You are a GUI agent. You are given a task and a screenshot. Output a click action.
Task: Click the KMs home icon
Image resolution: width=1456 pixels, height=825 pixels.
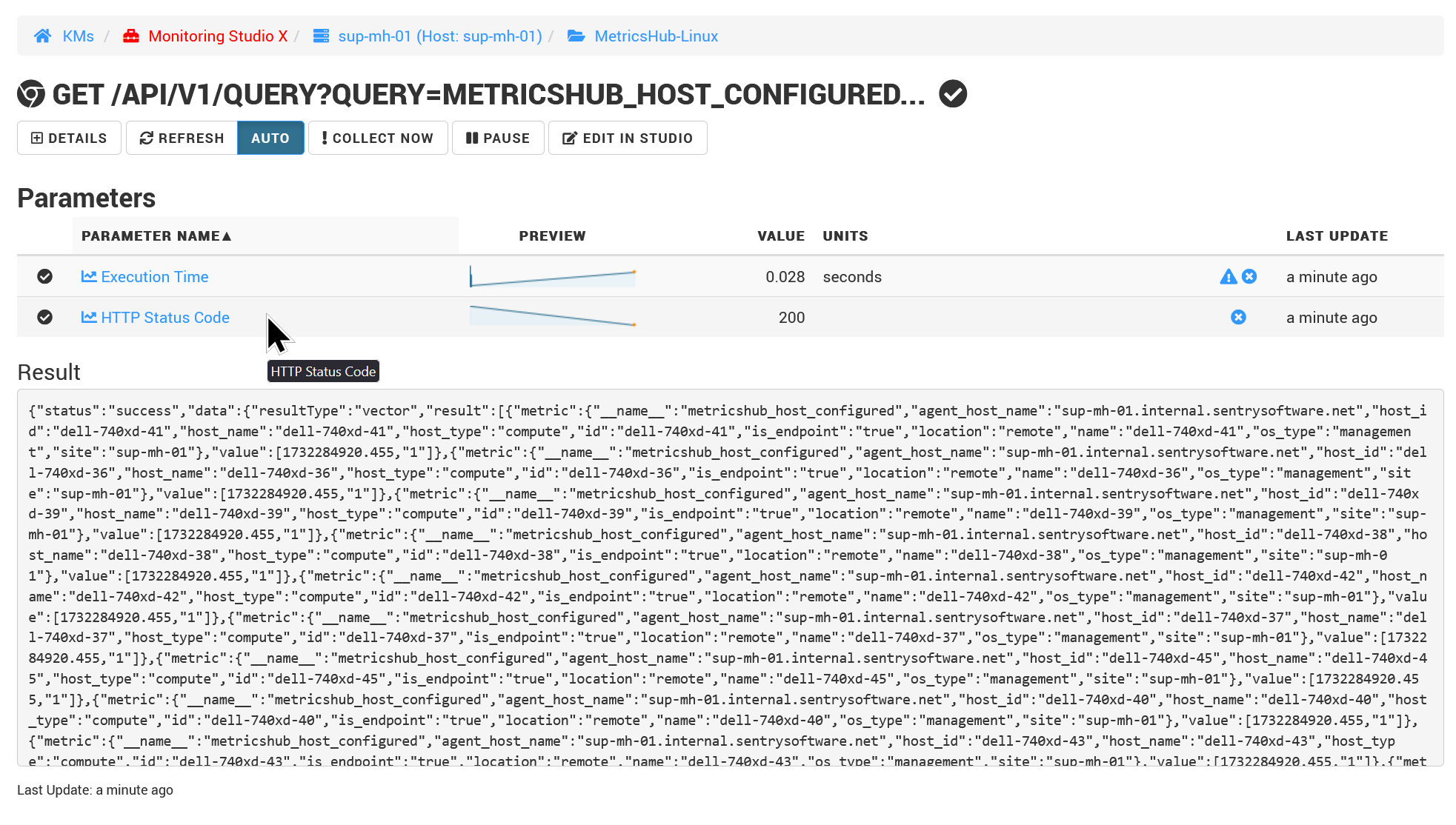tap(43, 36)
